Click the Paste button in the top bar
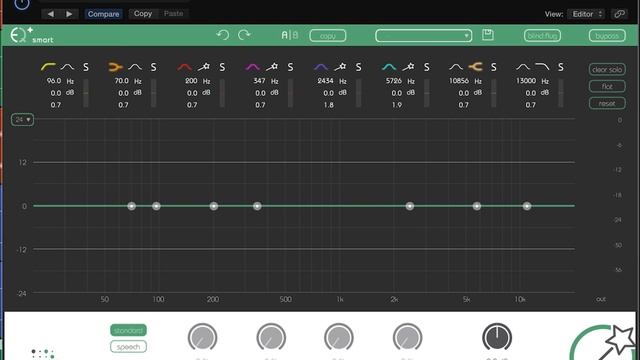The image size is (640, 360). [173, 13]
